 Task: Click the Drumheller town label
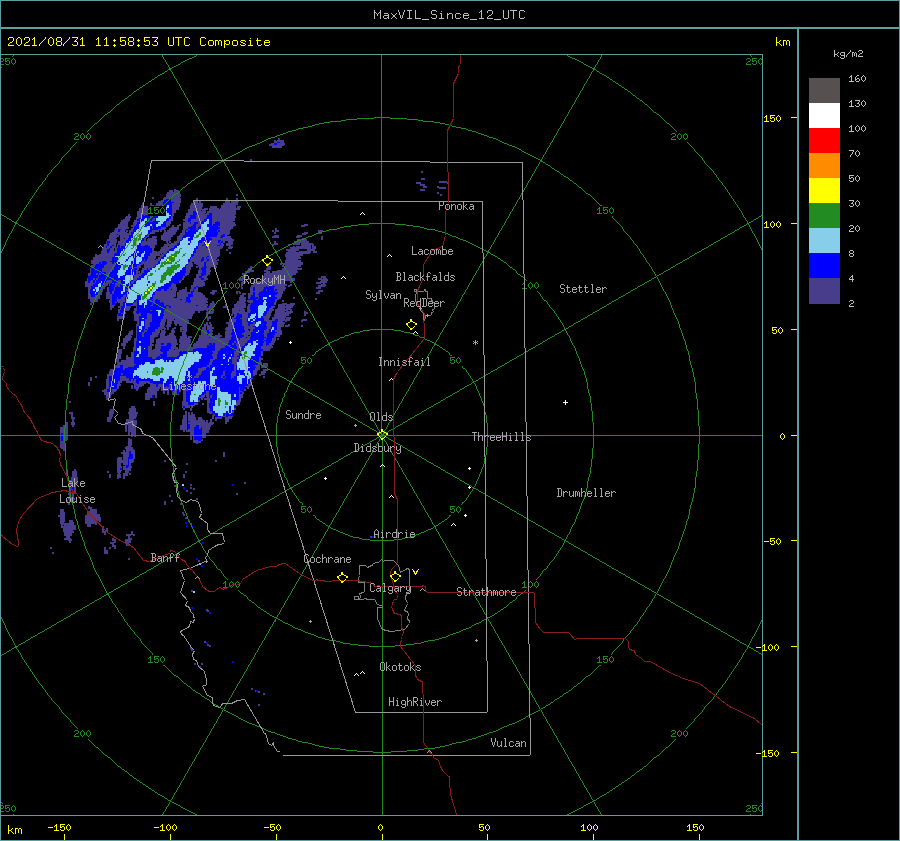pos(586,493)
